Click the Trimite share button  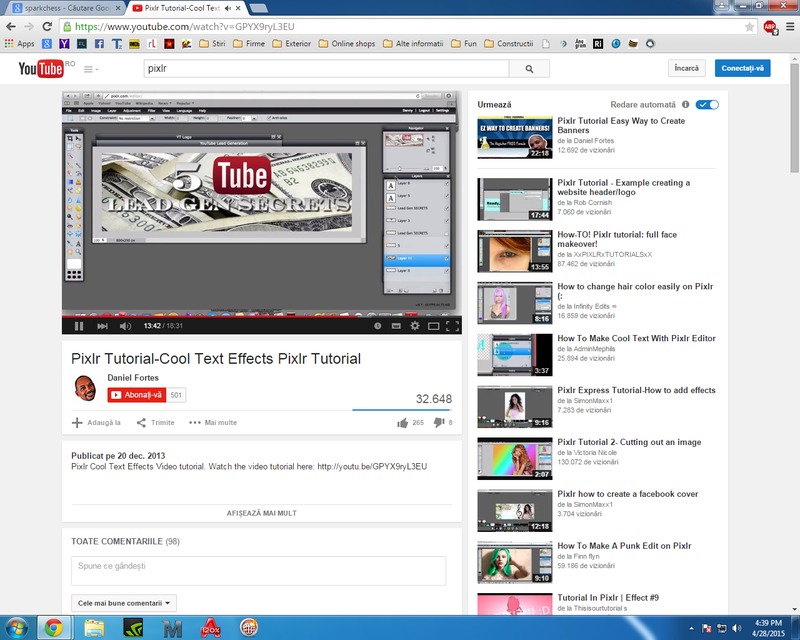(156, 423)
